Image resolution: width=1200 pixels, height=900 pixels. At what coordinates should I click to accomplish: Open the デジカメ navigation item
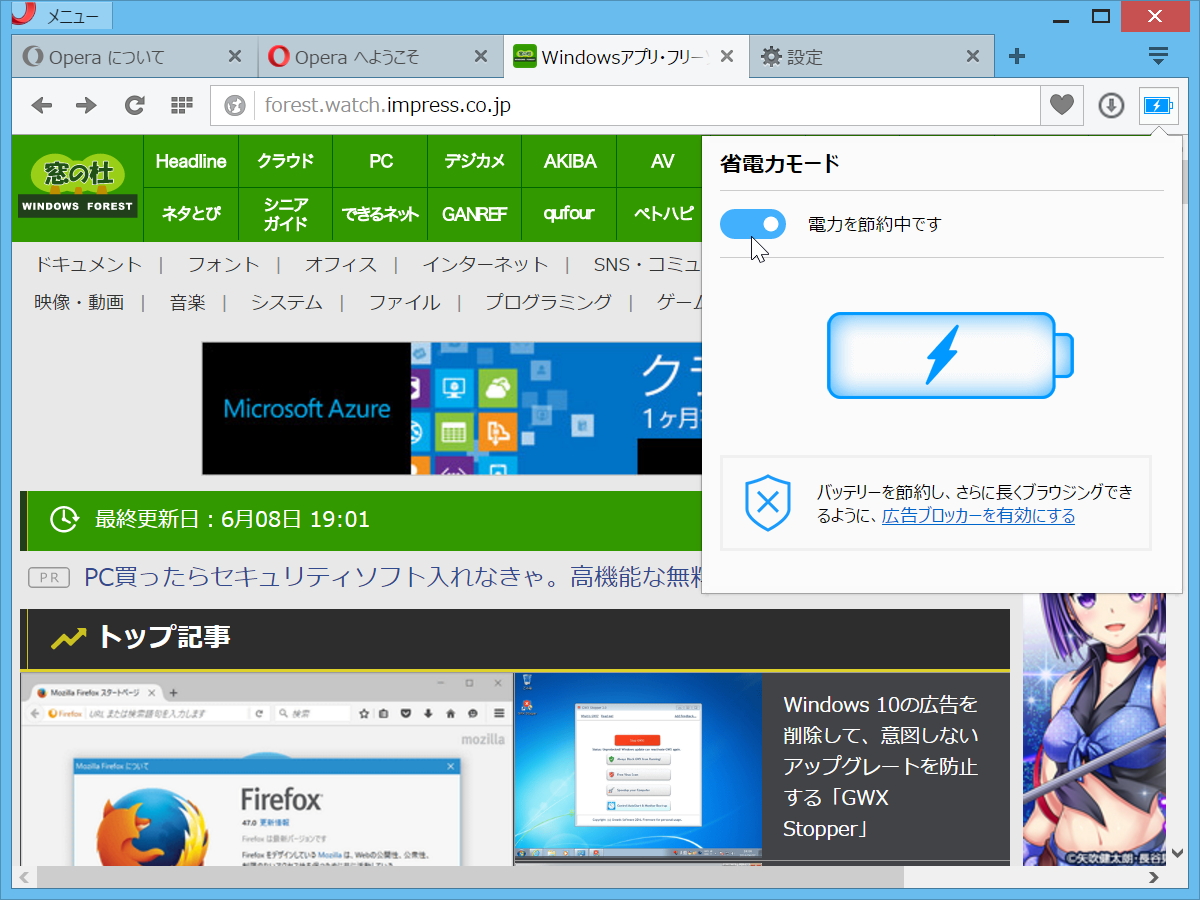tap(474, 161)
